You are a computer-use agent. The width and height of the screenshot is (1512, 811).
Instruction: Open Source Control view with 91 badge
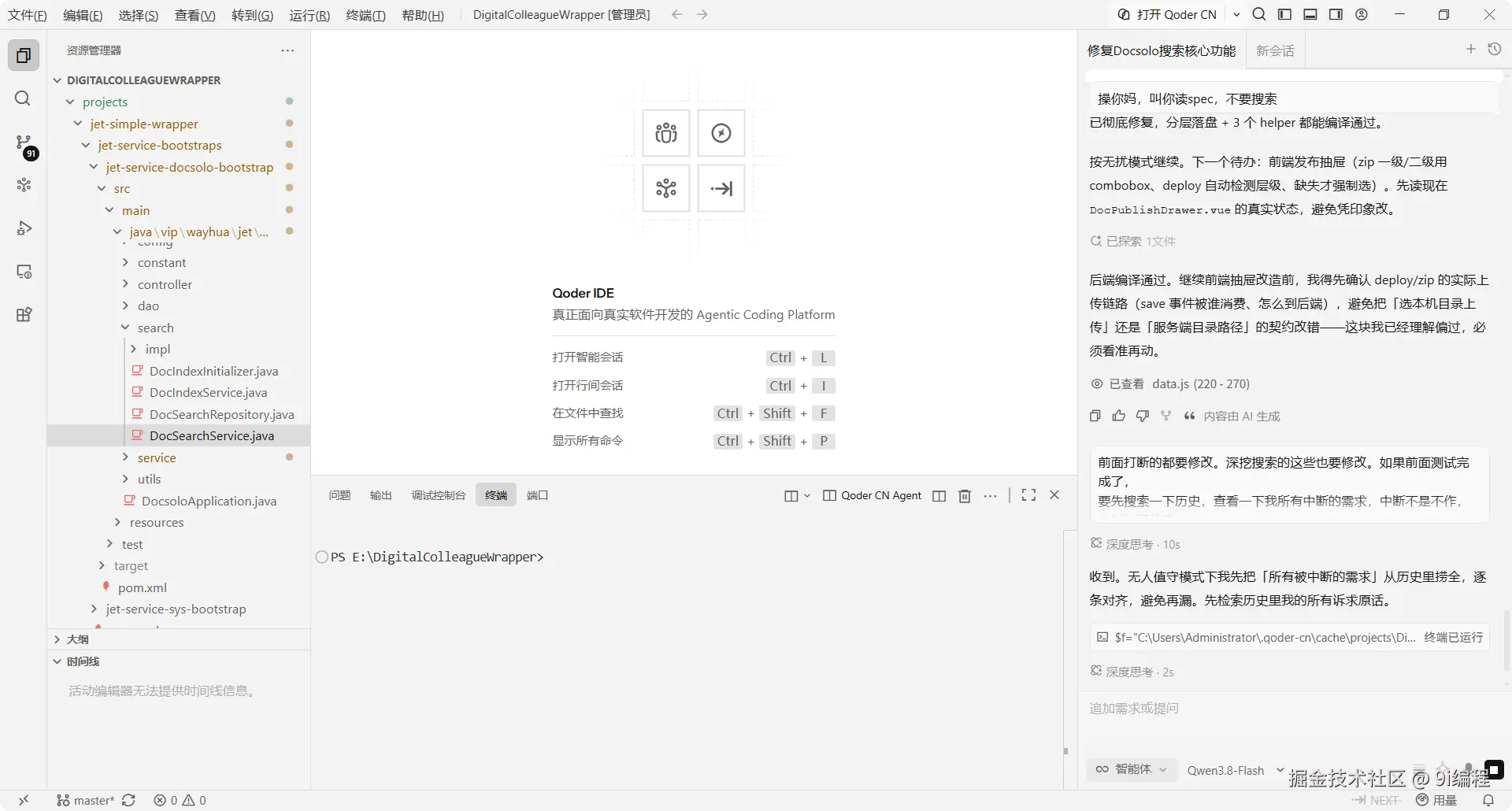(x=24, y=143)
